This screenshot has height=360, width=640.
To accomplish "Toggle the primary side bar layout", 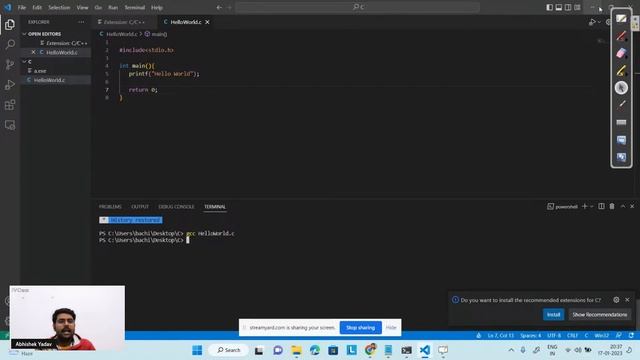I will [x=549, y=7].
